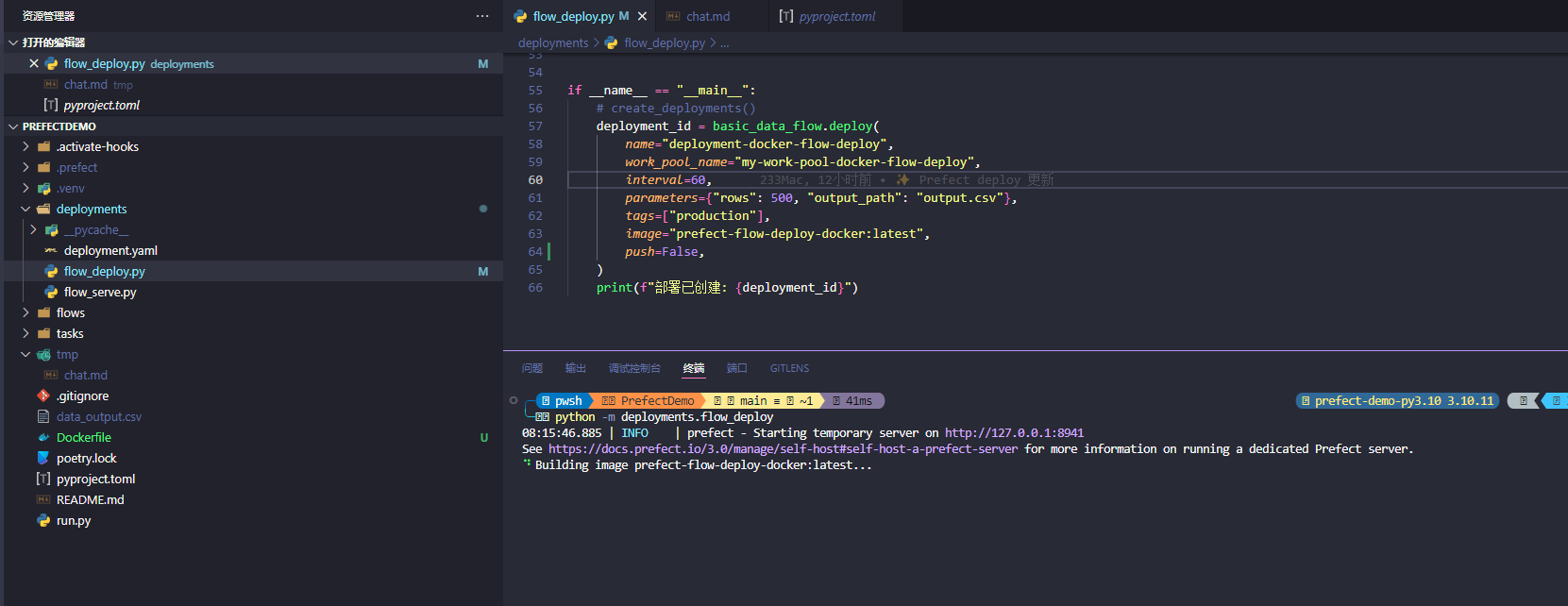
Task: Collapse the tmp folder chevron
Action: pyautogui.click(x=25, y=354)
